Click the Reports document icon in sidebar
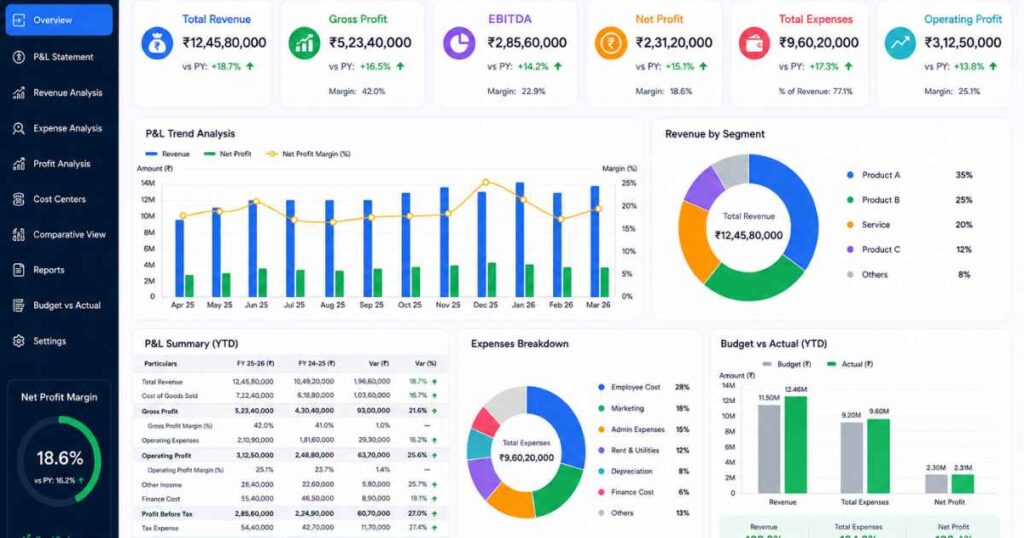 pos(19,270)
